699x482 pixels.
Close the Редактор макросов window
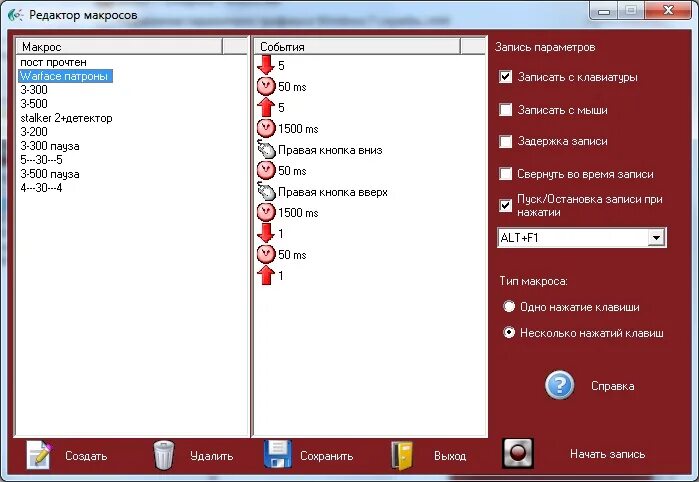[668, 11]
